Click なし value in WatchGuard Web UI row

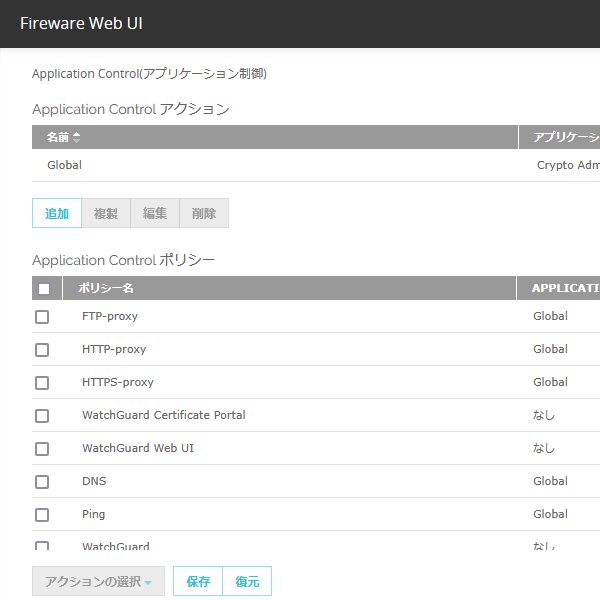[x=544, y=448]
